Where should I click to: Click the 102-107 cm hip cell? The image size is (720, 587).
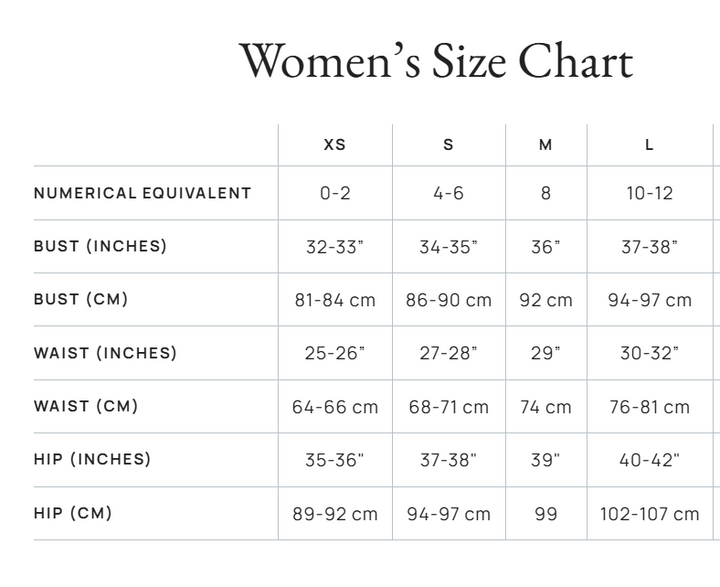(x=650, y=514)
